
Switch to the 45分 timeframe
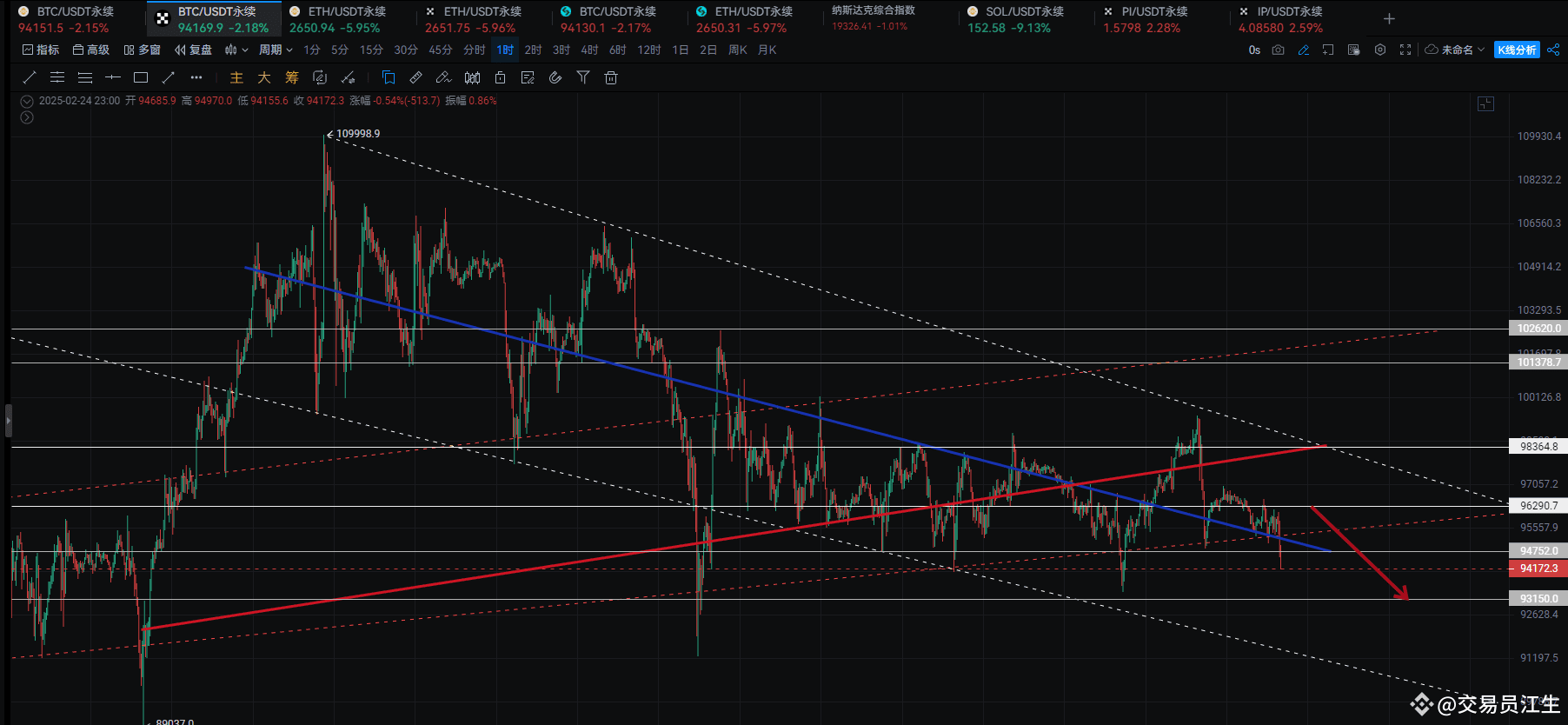point(441,50)
